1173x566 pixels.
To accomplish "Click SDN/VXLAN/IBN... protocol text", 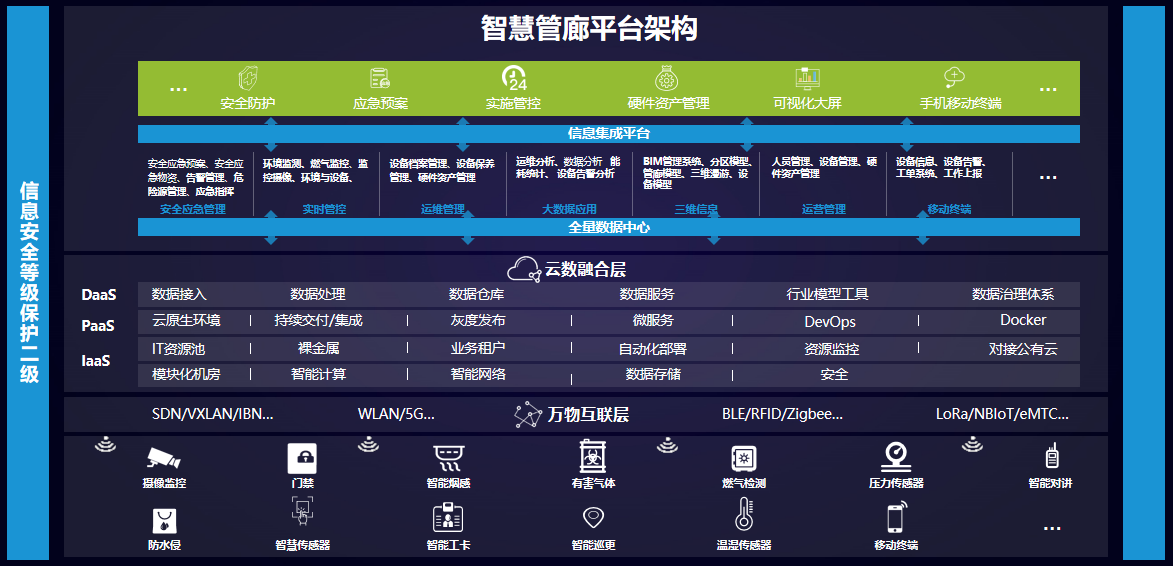I will click(213, 413).
